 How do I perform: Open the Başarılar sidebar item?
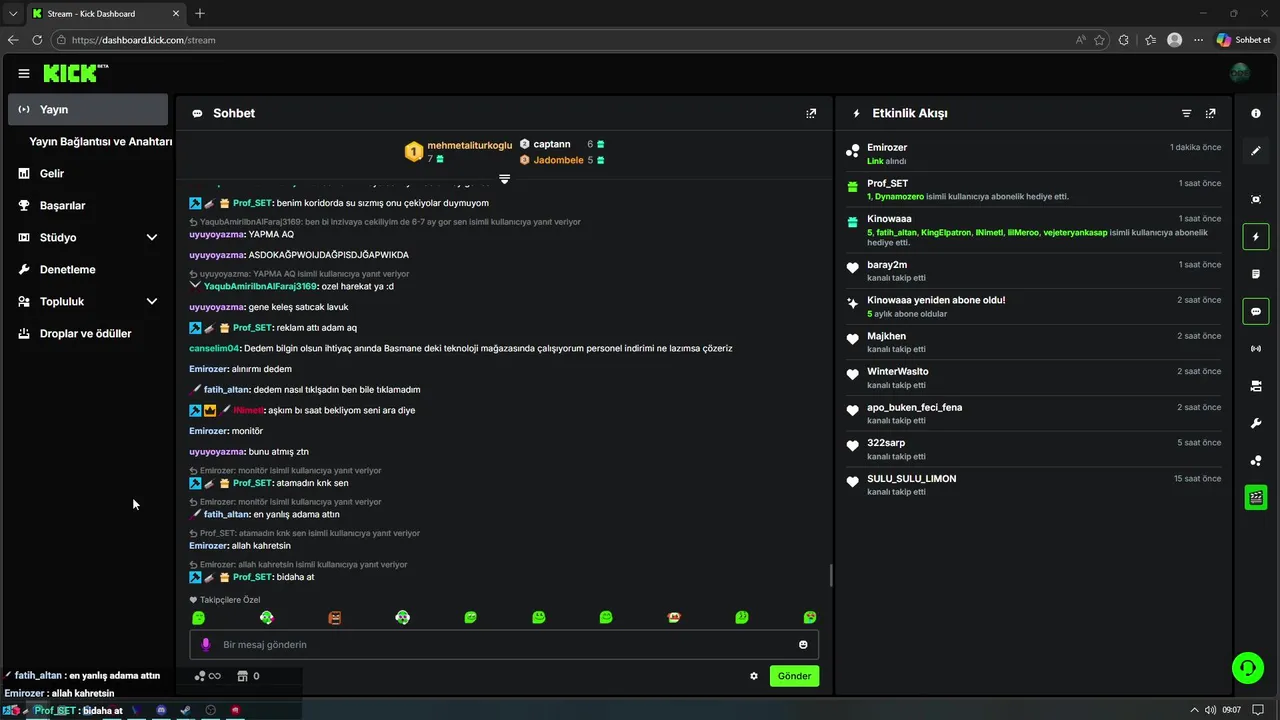(88, 206)
